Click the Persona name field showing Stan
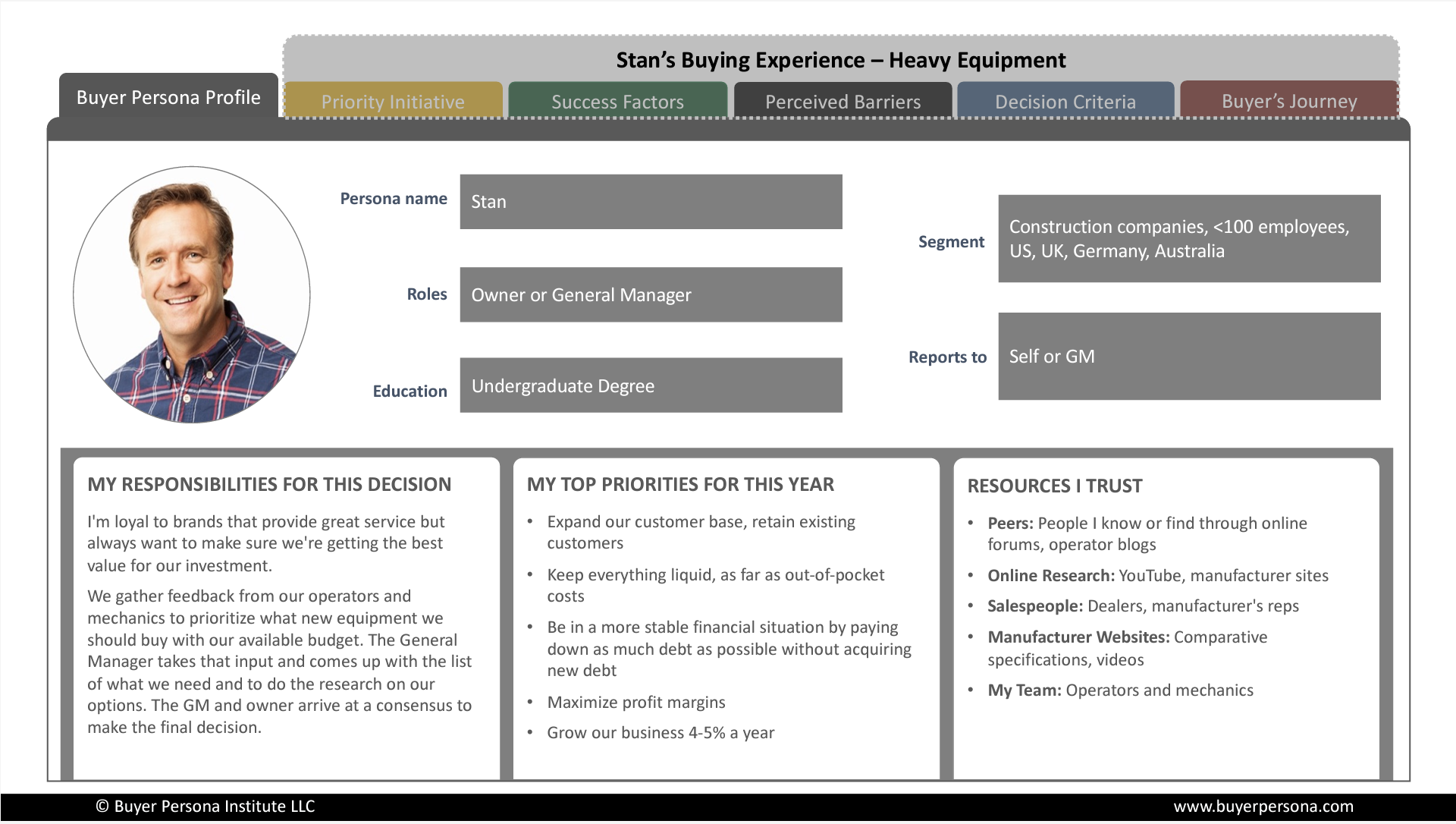This screenshot has width=1456, height=824. pyautogui.click(x=651, y=201)
